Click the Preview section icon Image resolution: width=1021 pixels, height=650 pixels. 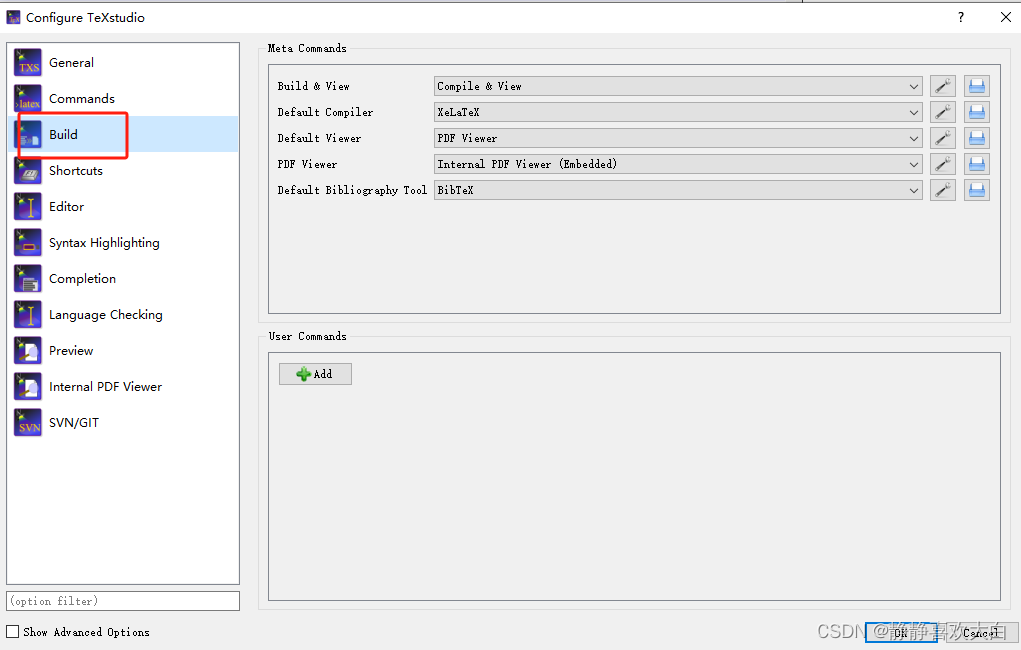click(27, 350)
